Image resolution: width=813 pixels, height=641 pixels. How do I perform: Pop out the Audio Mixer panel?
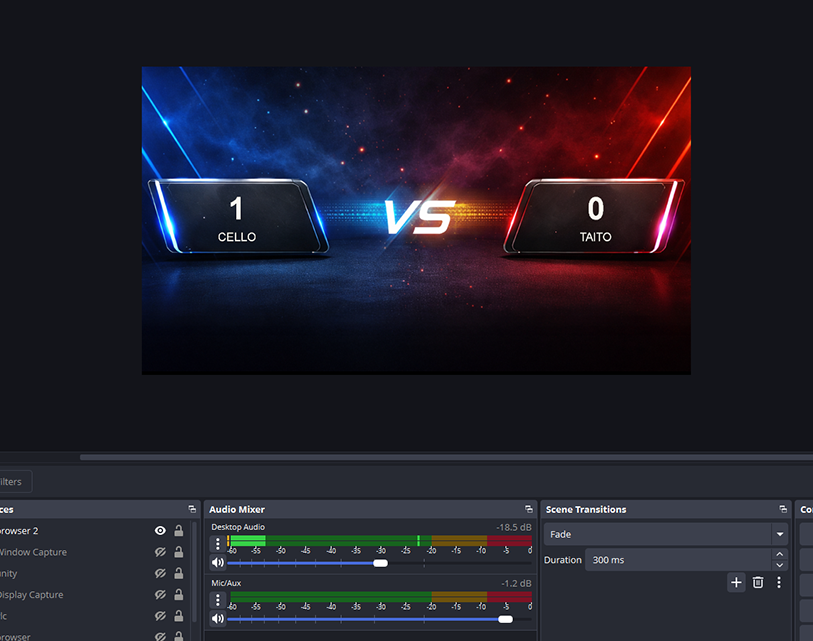pos(528,509)
